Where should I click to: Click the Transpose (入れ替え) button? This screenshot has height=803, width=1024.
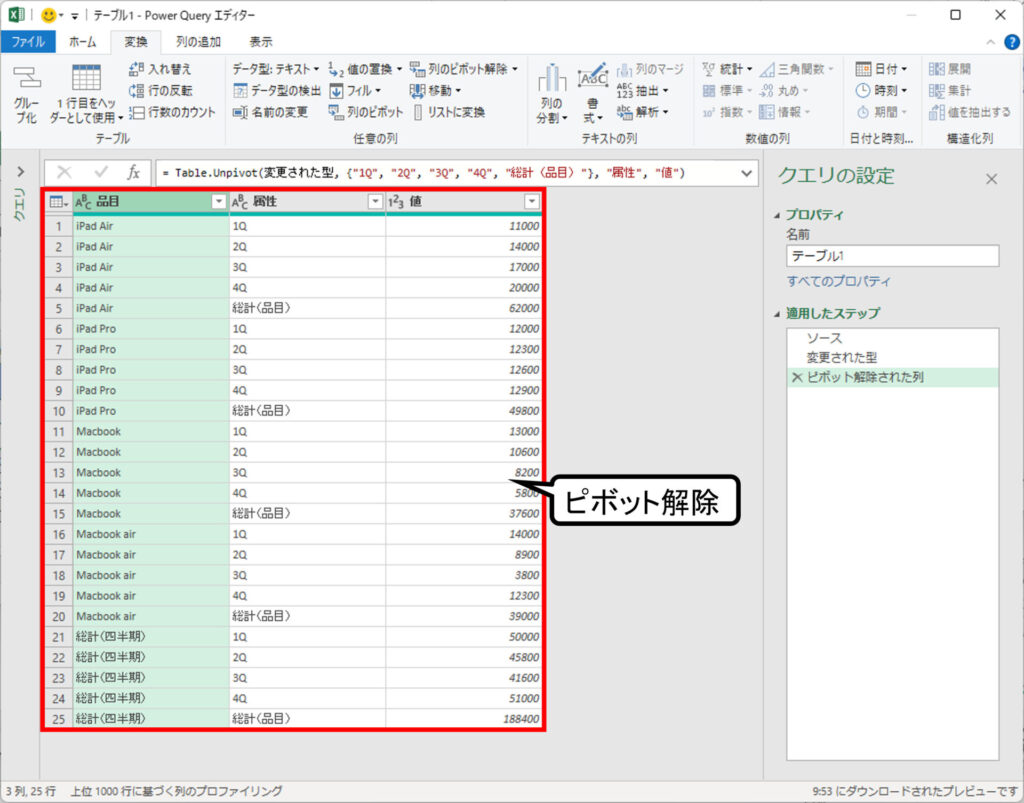[160, 69]
